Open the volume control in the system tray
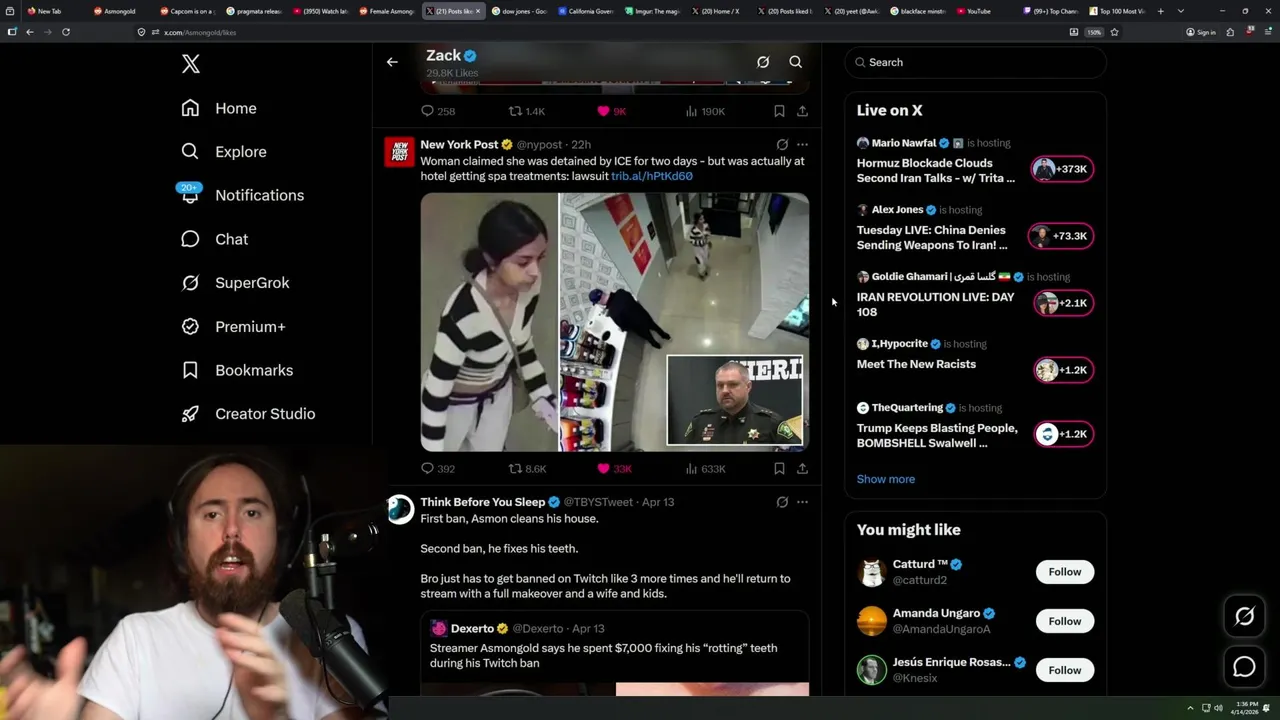This screenshot has height=720, width=1280. click(1218, 708)
